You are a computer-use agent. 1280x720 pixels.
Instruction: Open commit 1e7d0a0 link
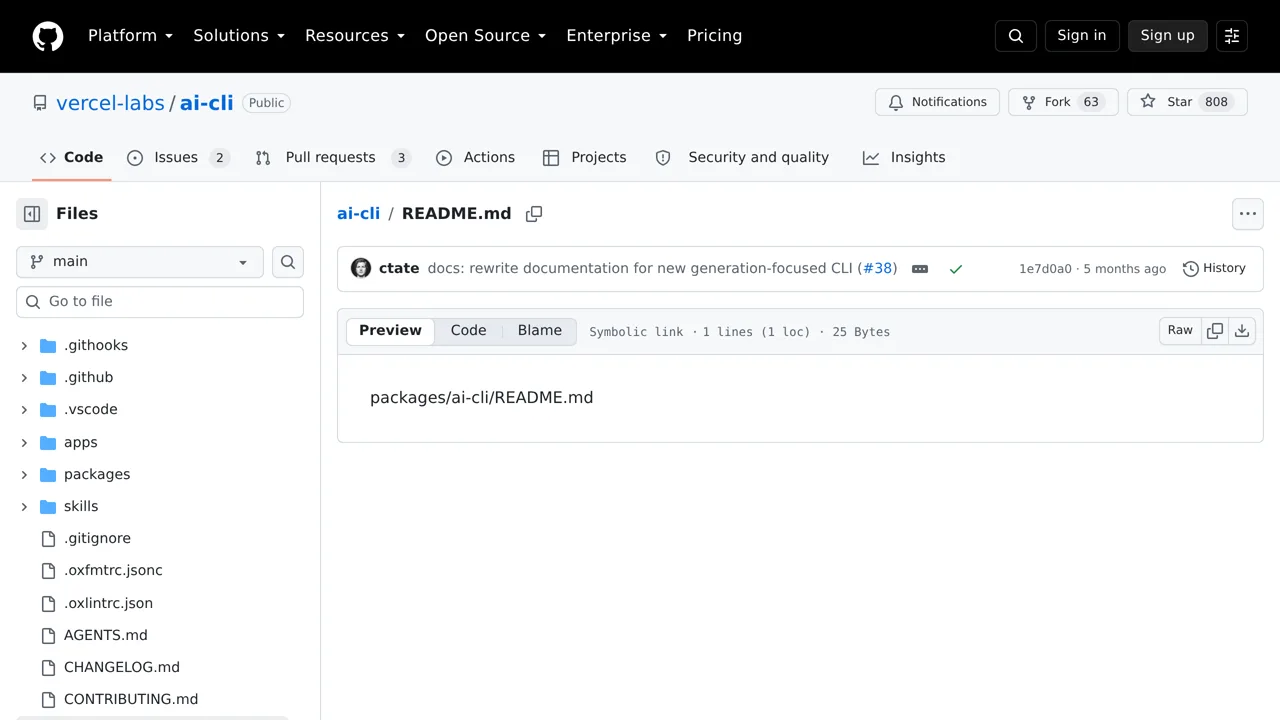point(1045,269)
